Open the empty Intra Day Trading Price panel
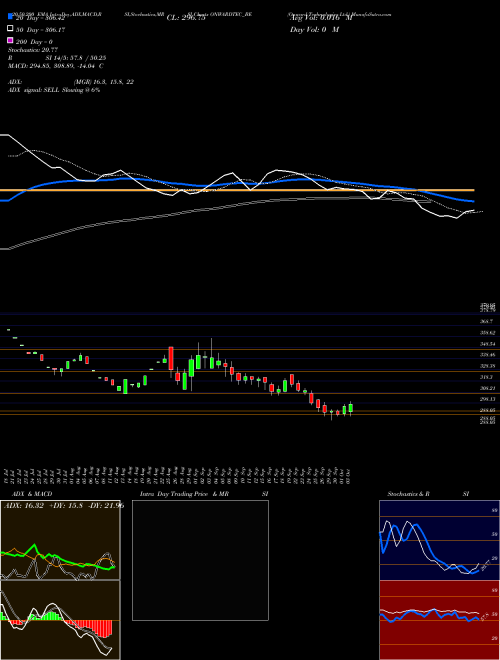This screenshot has height=660, width=500. (200, 560)
